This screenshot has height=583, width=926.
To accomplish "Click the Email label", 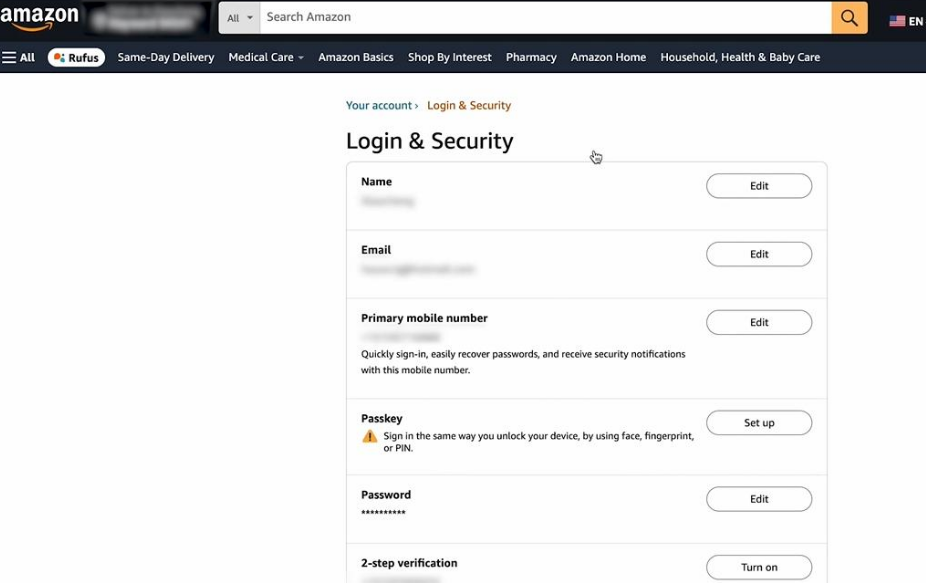I will tap(376, 250).
